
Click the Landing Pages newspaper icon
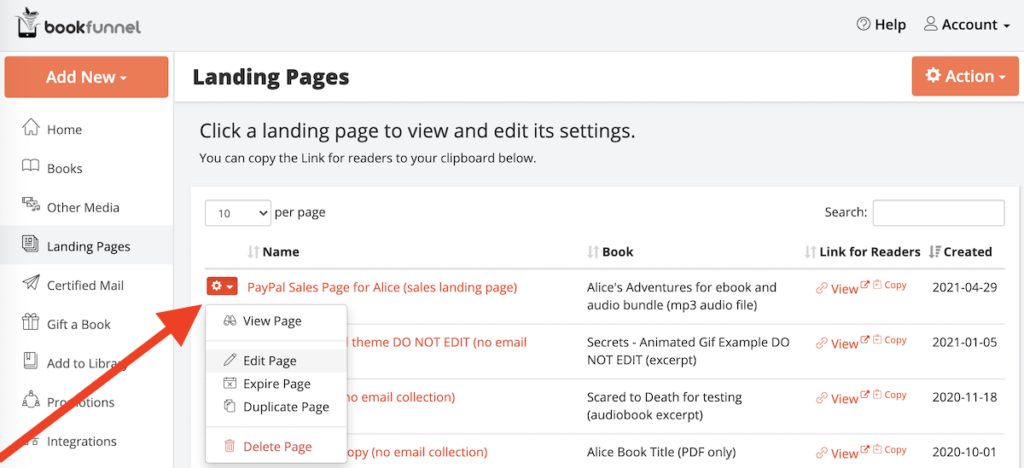coord(31,245)
